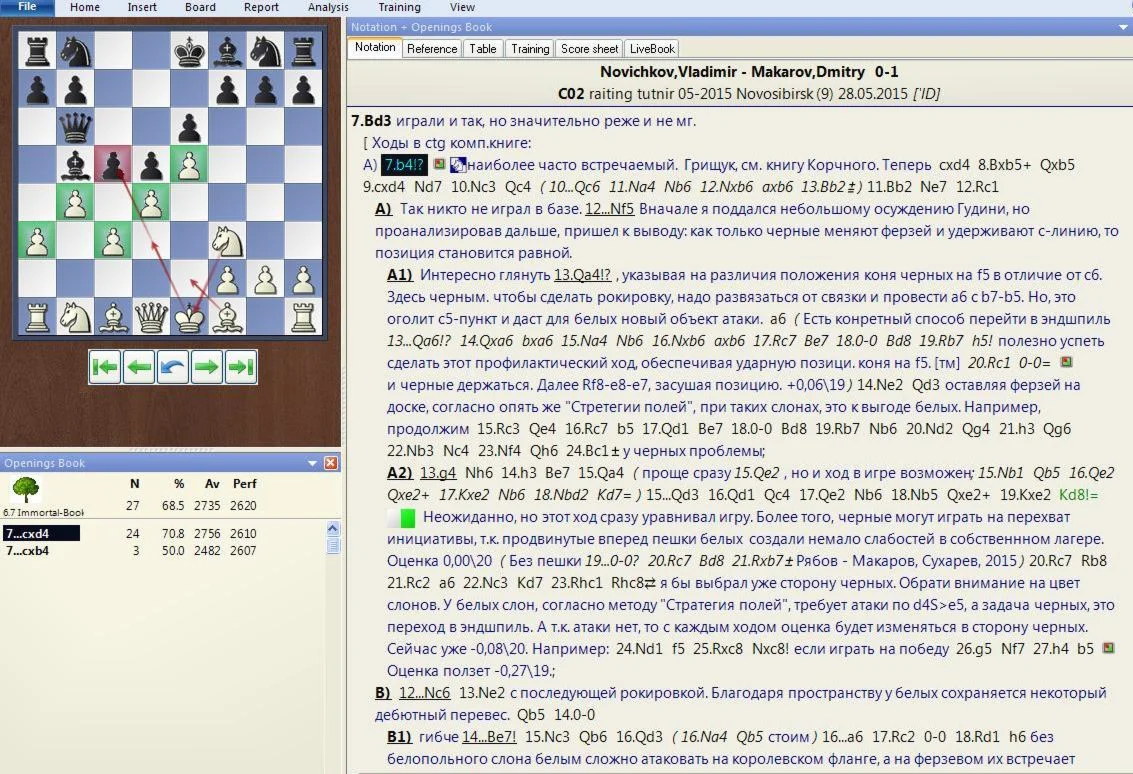Jump to the start of the game
The width and height of the screenshot is (1133, 774).
point(106,367)
